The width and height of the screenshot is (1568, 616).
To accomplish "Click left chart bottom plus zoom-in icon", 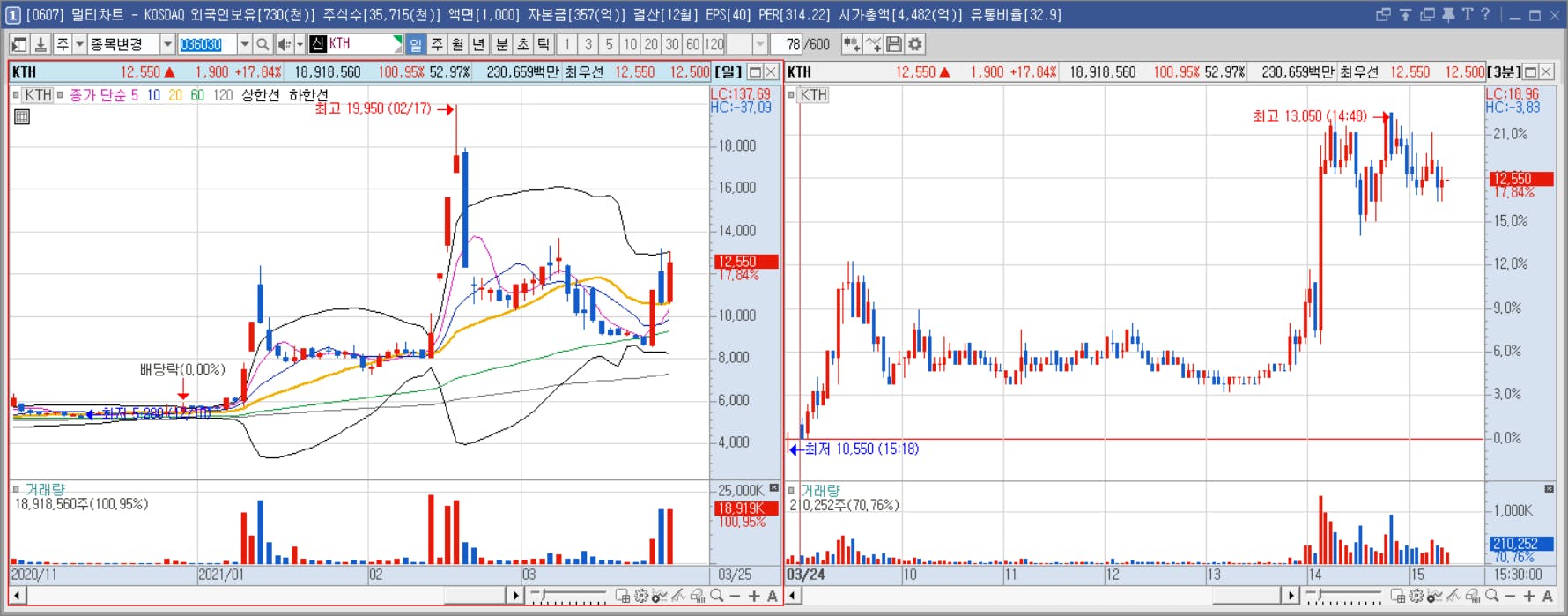I will (754, 596).
